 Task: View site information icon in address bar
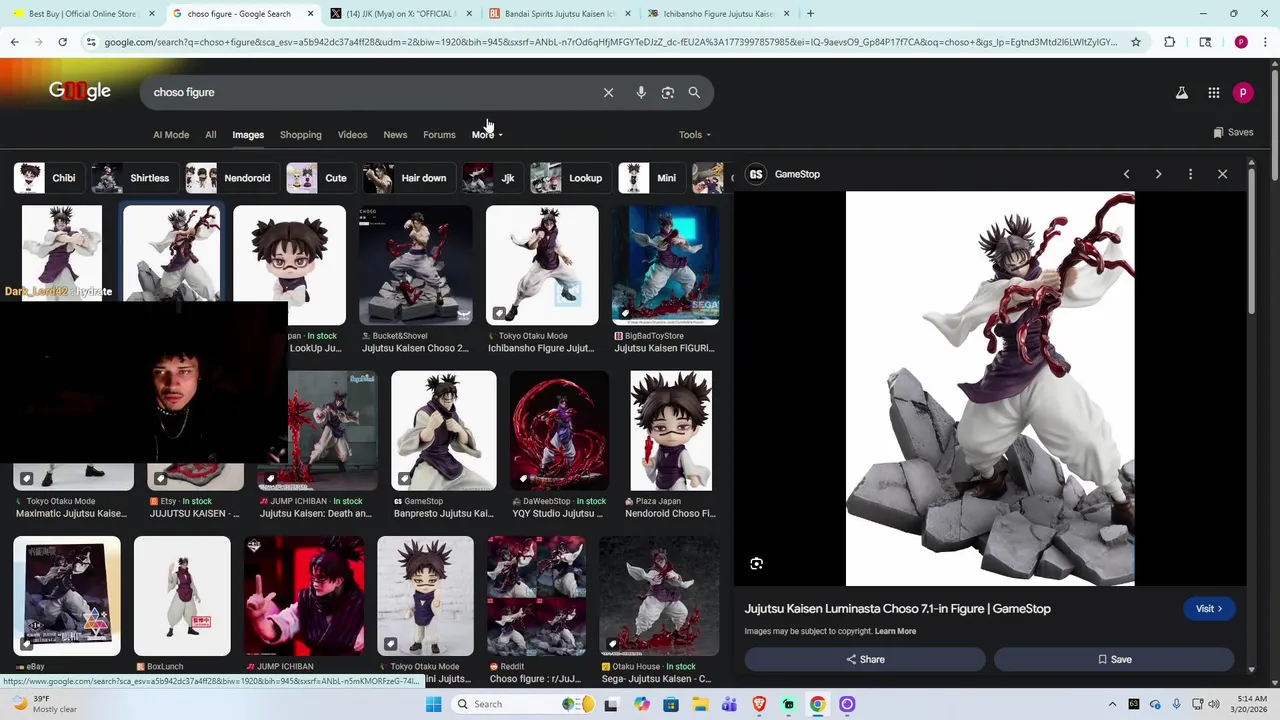(91, 42)
